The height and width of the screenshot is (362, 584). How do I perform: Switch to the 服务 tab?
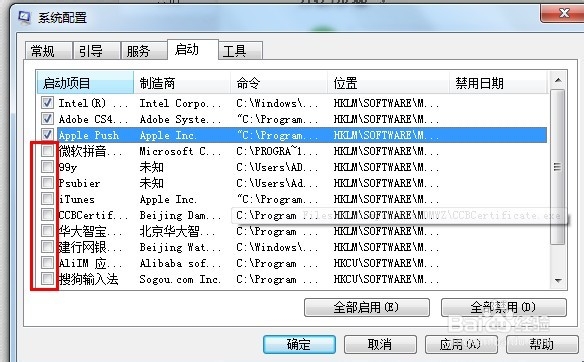tap(144, 51)
